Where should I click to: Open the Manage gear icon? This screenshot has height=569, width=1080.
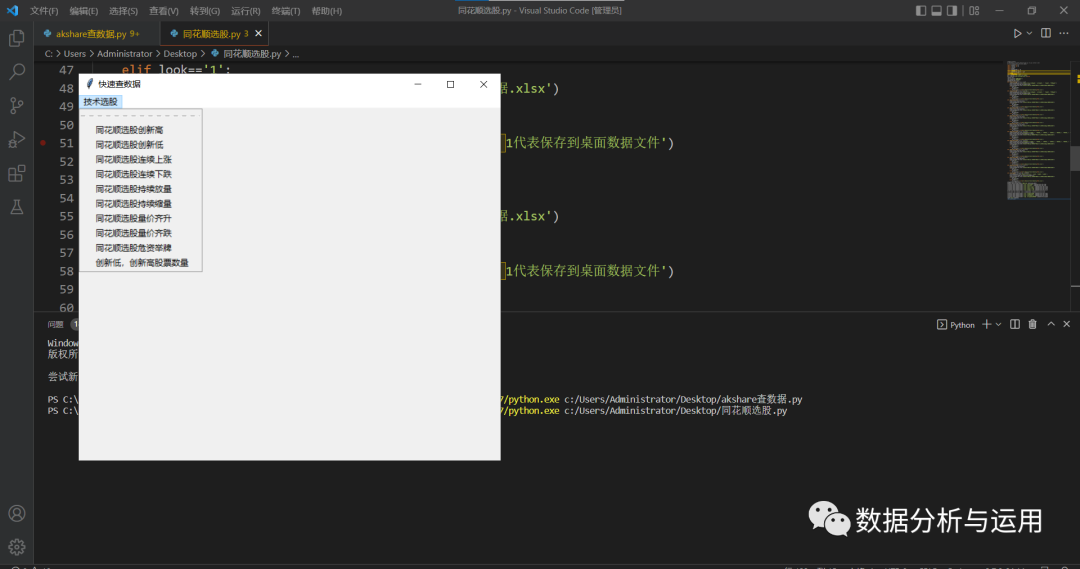(17, 547)
